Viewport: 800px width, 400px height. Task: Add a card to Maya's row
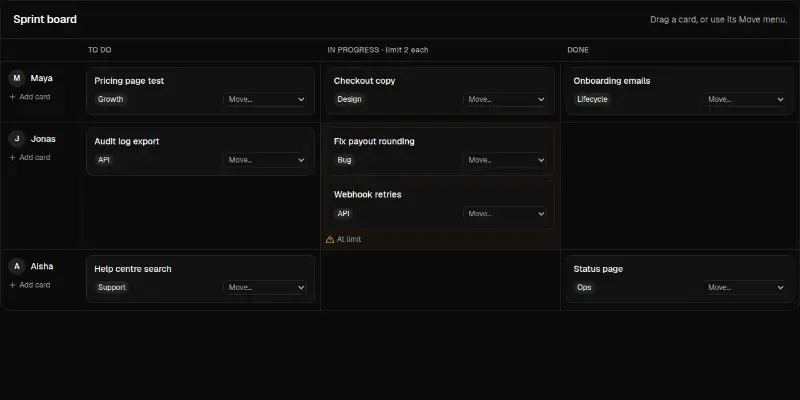point(30,97)
